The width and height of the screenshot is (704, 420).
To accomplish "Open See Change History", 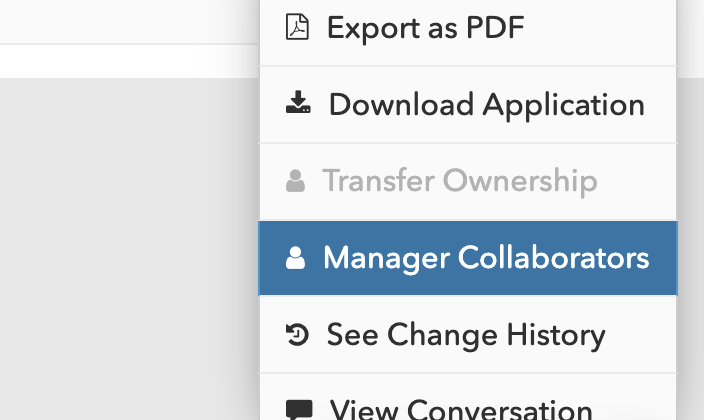I will 467,335.
